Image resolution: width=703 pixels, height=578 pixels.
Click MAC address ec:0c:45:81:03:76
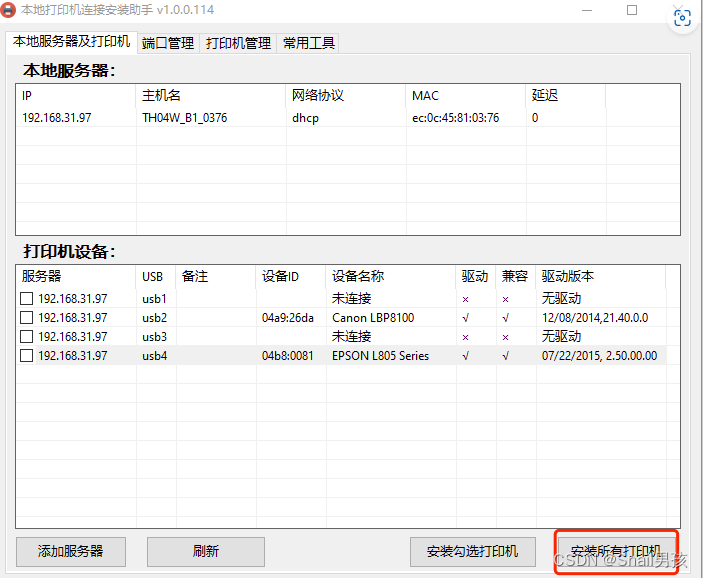456,118
